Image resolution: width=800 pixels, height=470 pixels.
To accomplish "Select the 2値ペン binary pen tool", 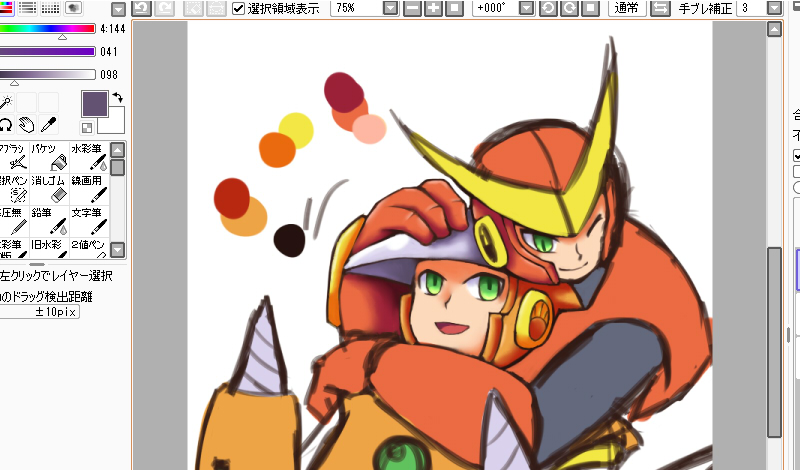I will [x=89, y=248].
